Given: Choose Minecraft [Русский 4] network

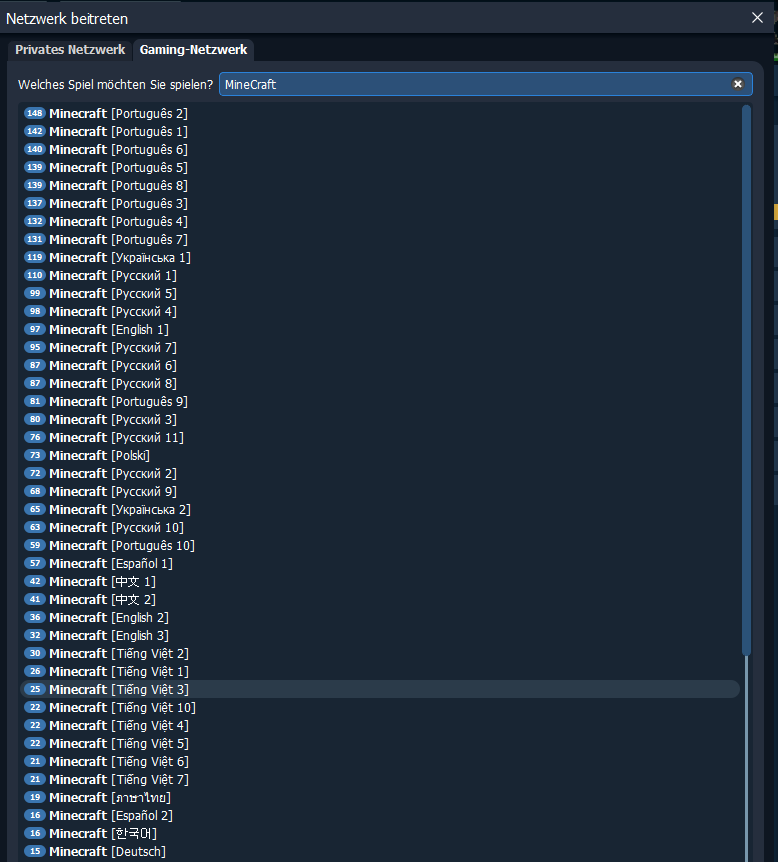Looking at the screenshot, I should click(x=380, y=311).
